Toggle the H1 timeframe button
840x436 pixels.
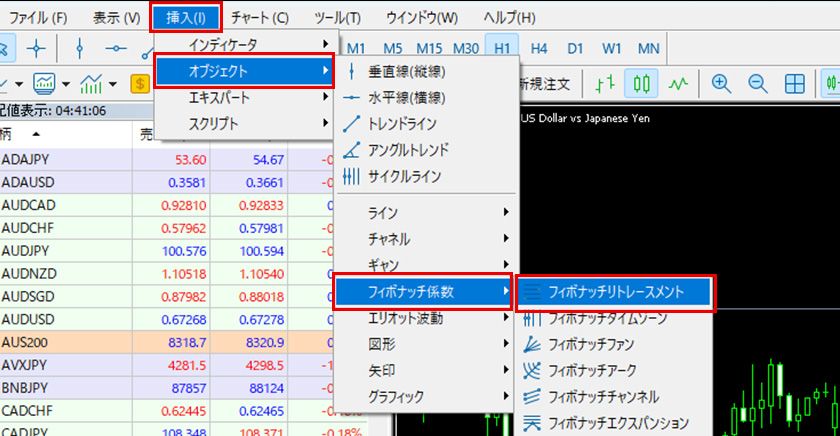coord(500,47)
